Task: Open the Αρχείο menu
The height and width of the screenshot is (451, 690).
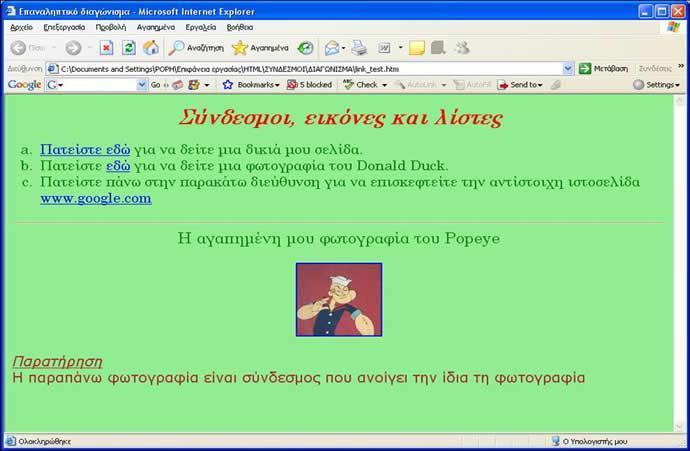Action: pyautogui.click(x=21, y=27)
